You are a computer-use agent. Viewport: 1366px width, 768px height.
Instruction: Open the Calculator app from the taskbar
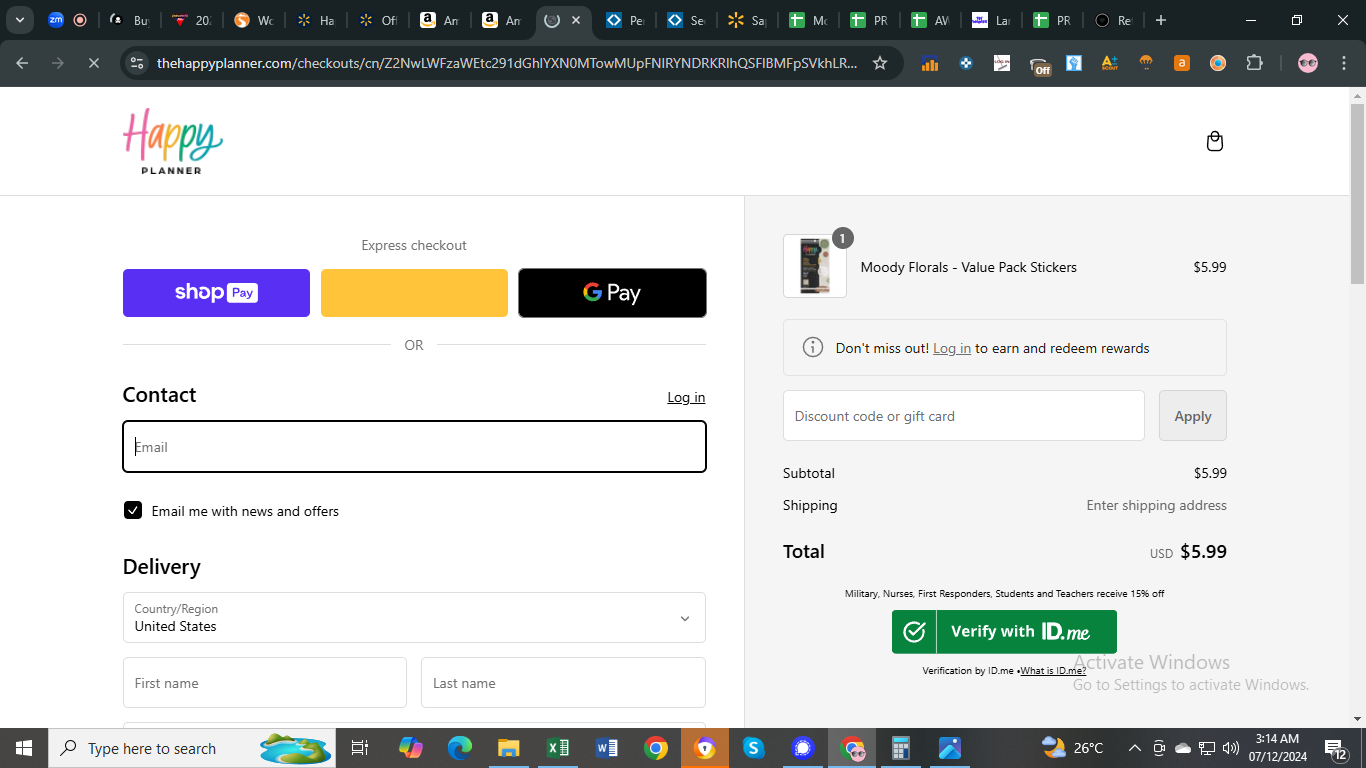901,748
